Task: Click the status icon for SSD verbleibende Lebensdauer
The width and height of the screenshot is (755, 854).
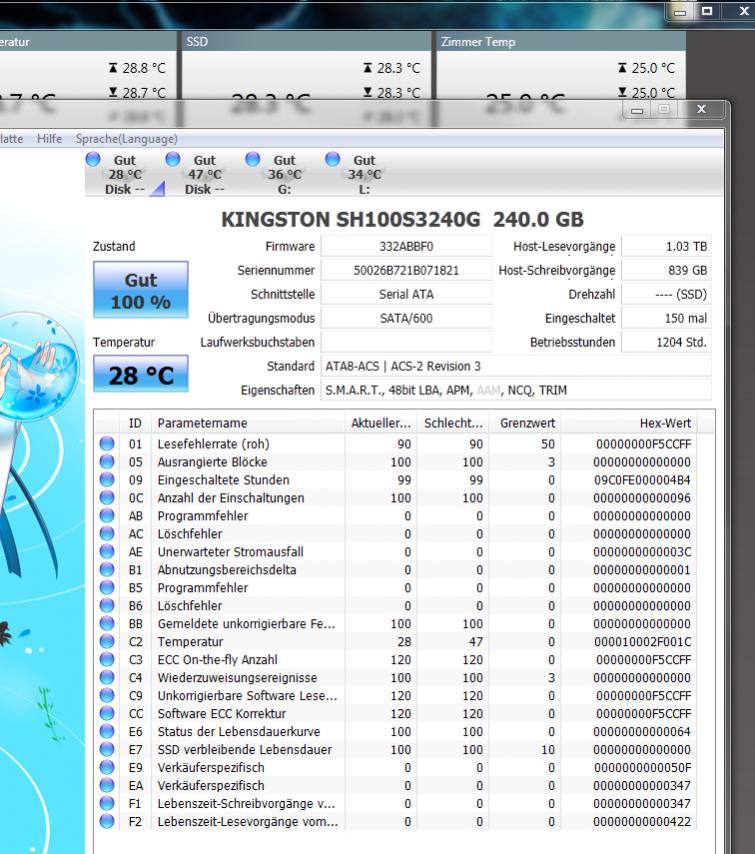Action: pos(107,749)
